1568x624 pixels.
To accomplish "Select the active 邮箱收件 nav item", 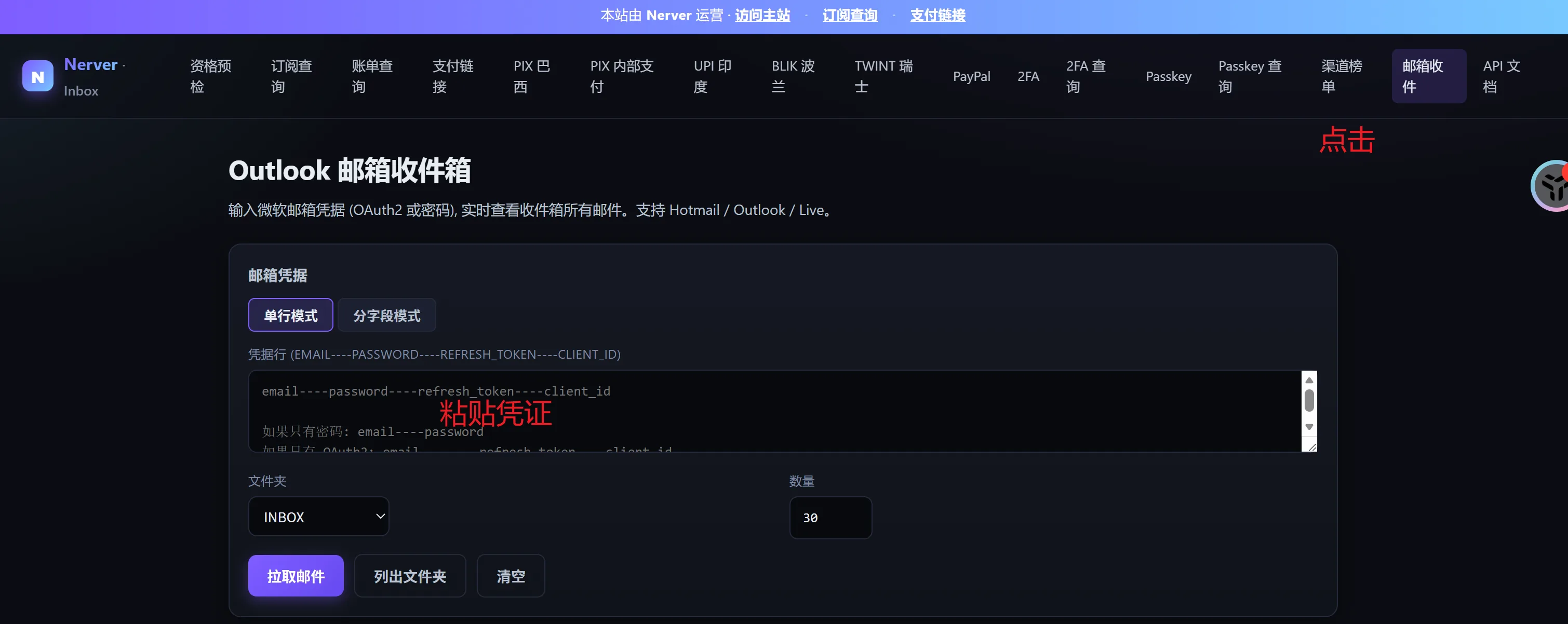I will click(x=1429, y=77).
